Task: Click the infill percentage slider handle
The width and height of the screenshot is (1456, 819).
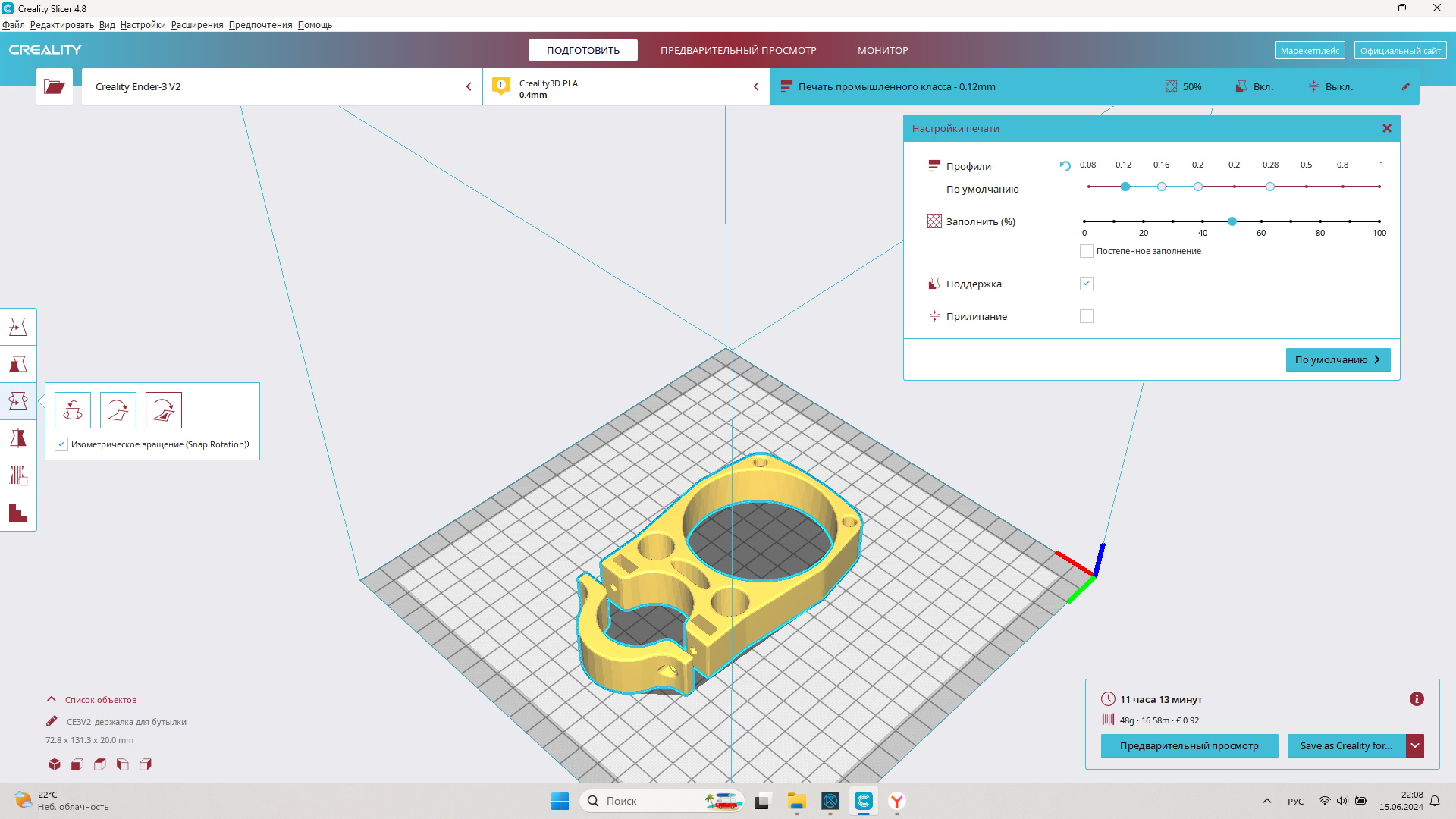Action: pos(1232,221)
